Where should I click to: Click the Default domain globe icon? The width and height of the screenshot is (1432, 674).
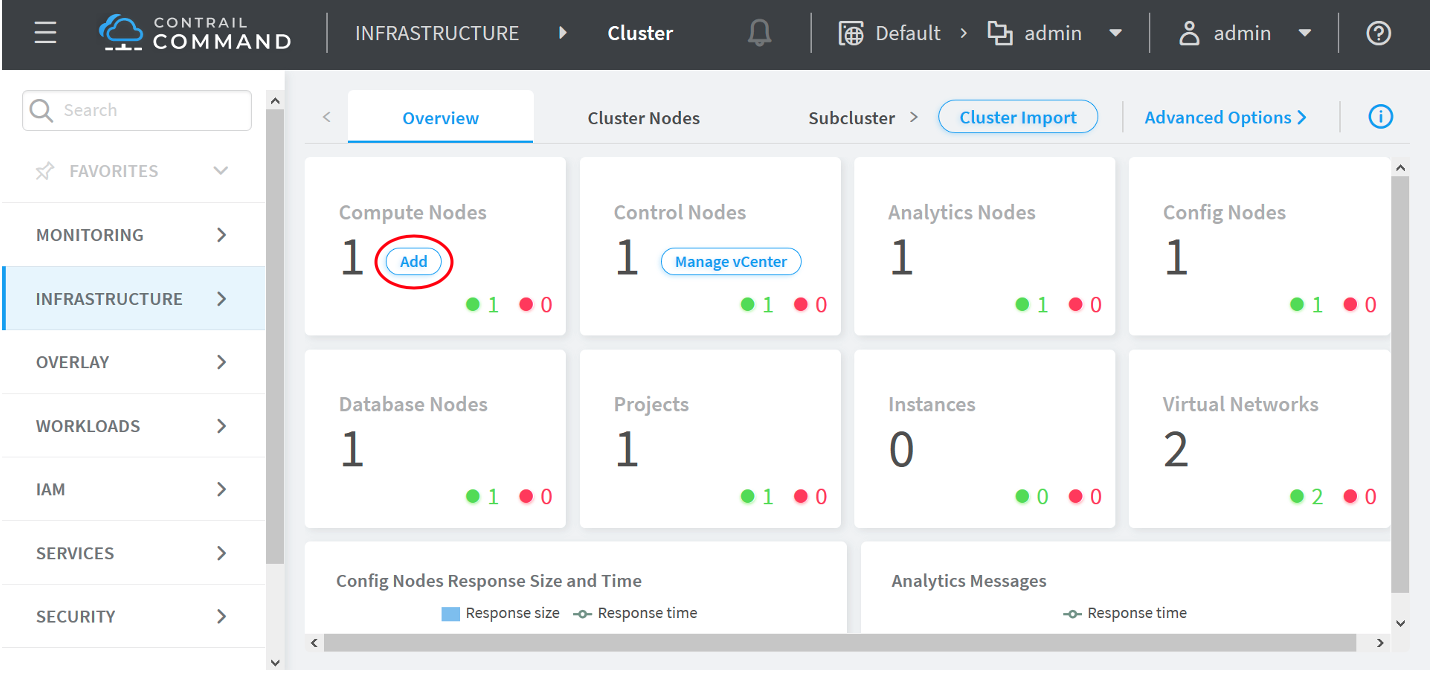point(851,33)
